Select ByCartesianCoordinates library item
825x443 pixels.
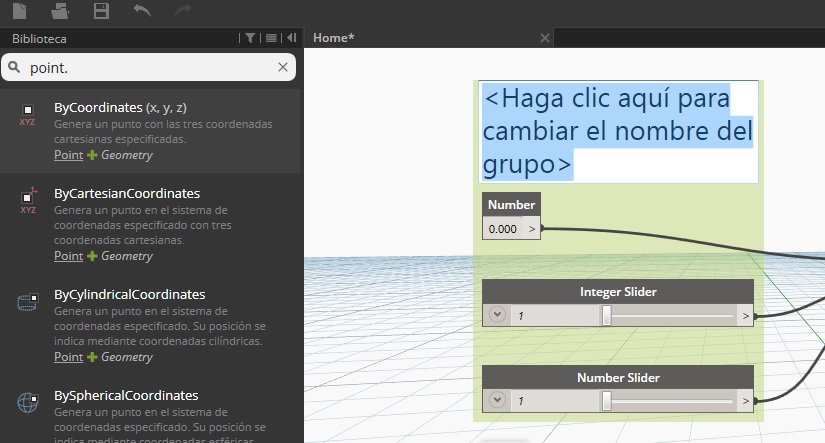click(127, 193)
